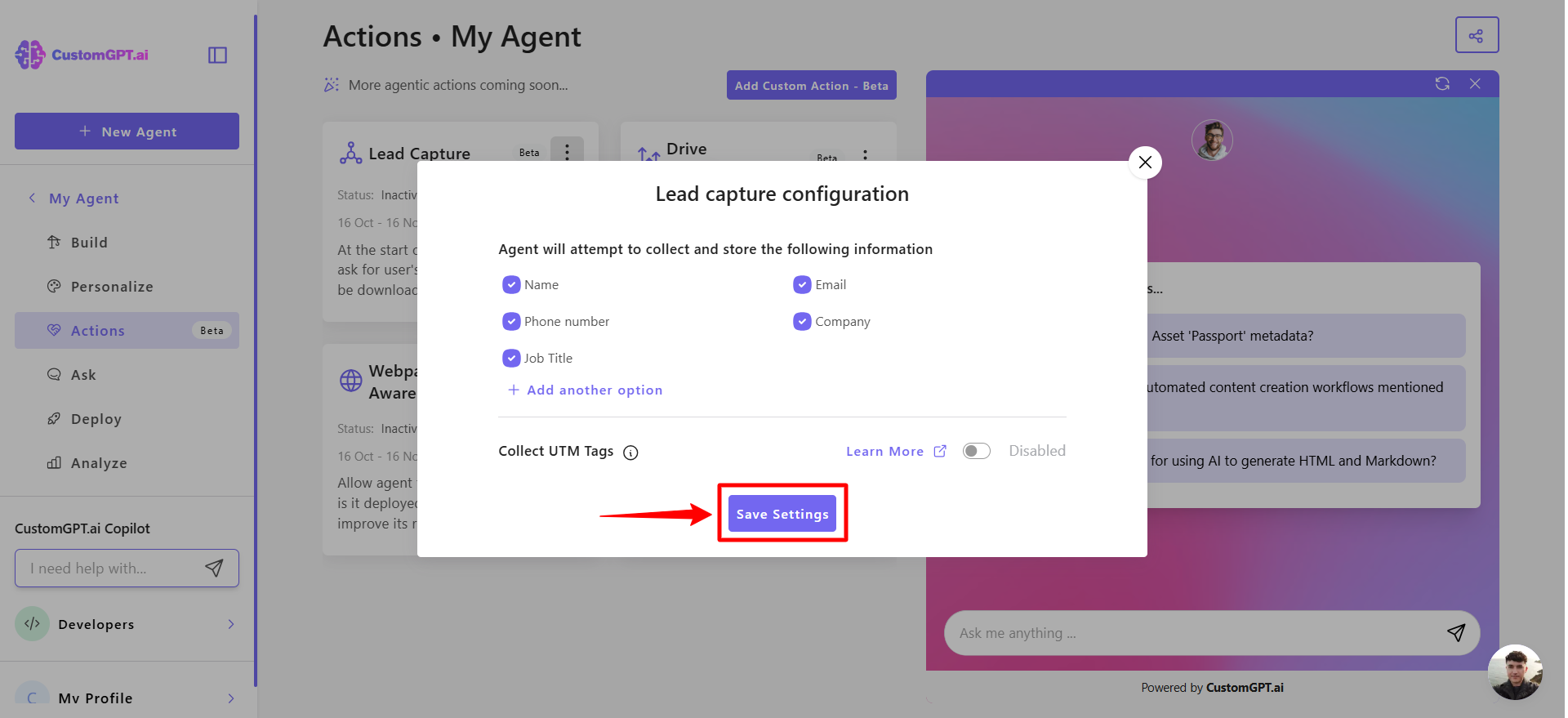The image size is (1568, 718).
Task: Click the New Agent button
Action: 127,132
